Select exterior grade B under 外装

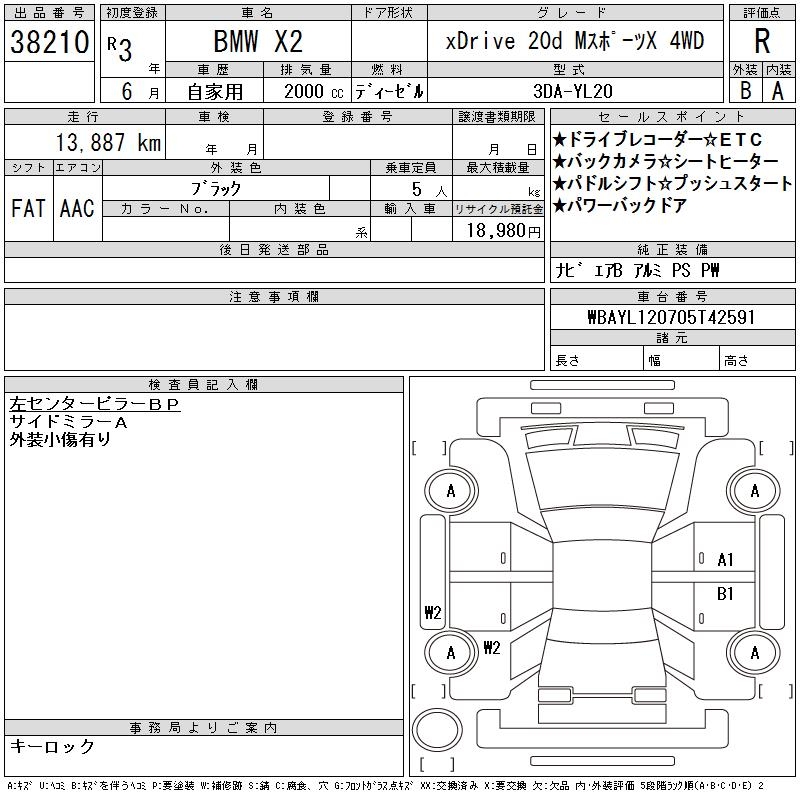point(745,90)
